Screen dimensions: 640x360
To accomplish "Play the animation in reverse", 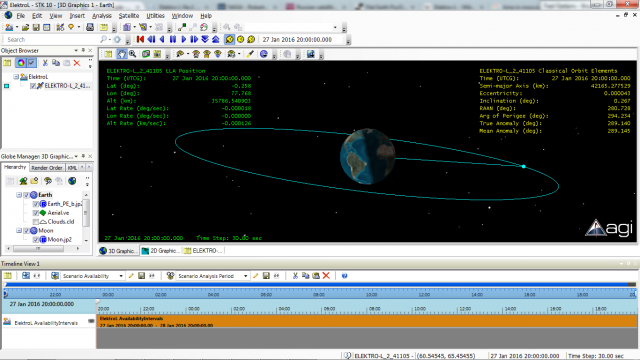I will pyautogui.click(x=162, y=39).
